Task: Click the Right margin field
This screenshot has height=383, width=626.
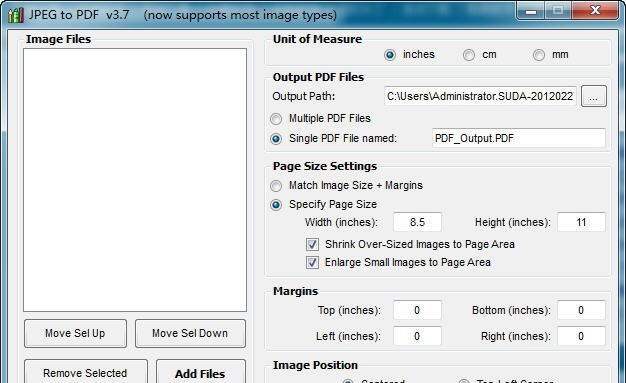Action: pos(581,336)
